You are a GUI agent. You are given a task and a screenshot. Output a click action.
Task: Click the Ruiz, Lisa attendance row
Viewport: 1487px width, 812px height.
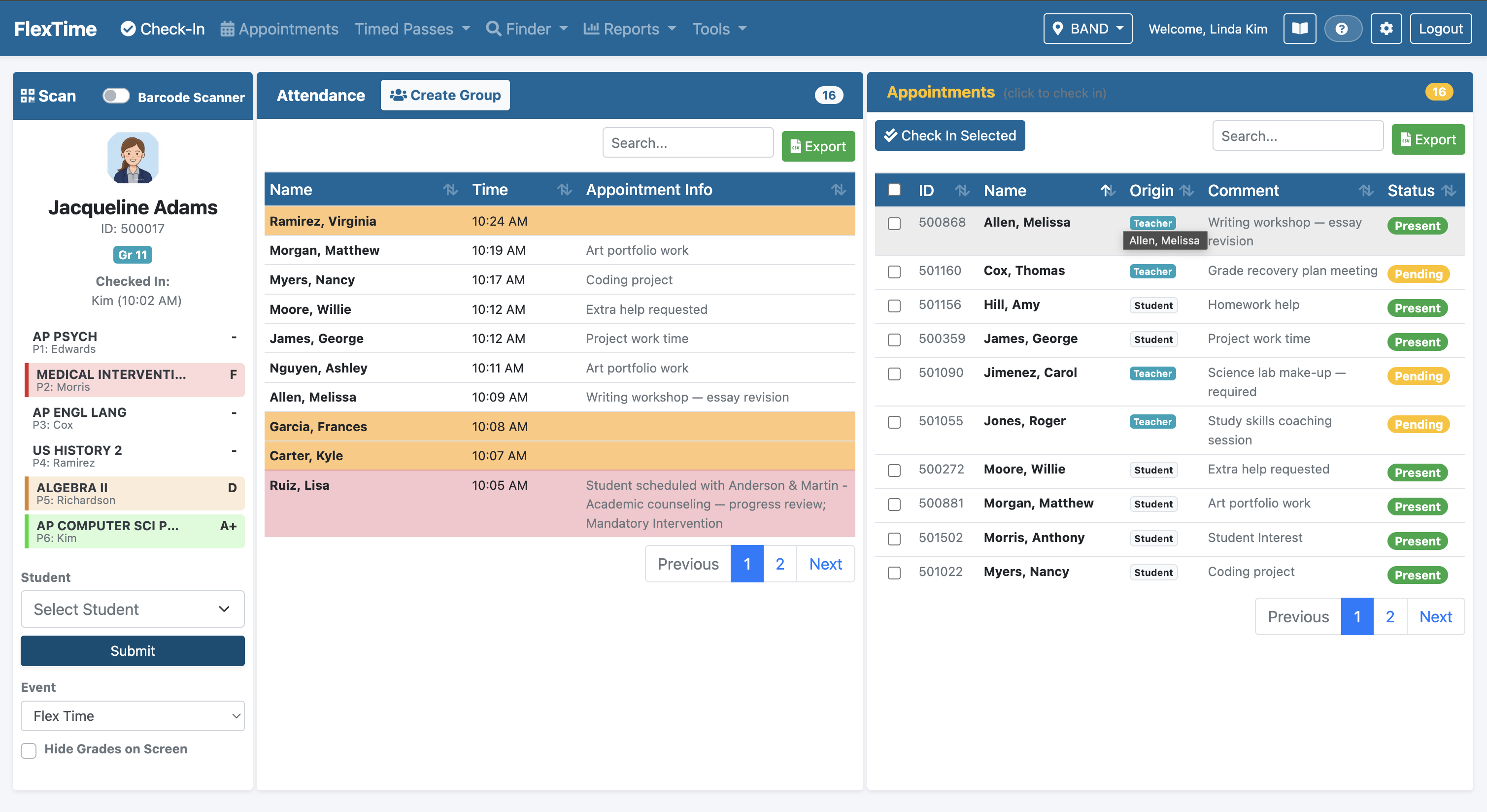(559, 504)
